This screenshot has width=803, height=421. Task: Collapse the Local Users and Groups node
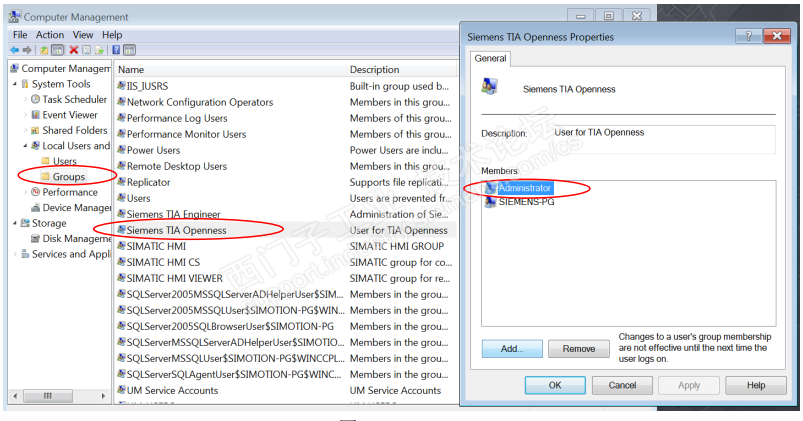click(26, 146)
